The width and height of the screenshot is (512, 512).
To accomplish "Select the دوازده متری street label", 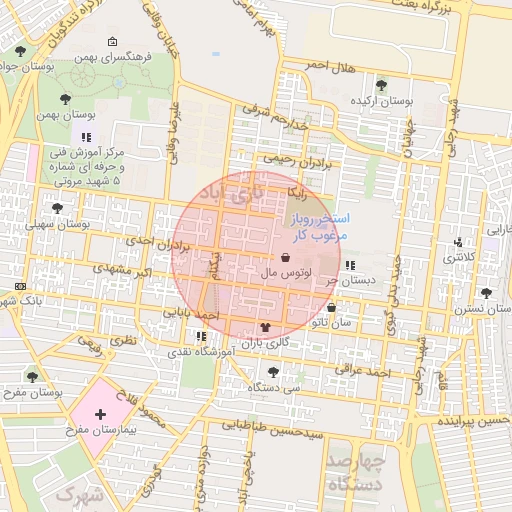I will (x=202, y=478).
